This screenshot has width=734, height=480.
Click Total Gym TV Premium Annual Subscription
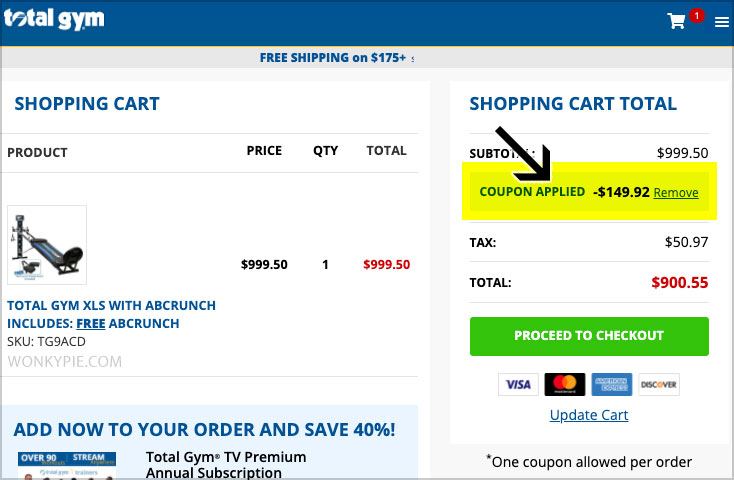[x=226, y=465]
